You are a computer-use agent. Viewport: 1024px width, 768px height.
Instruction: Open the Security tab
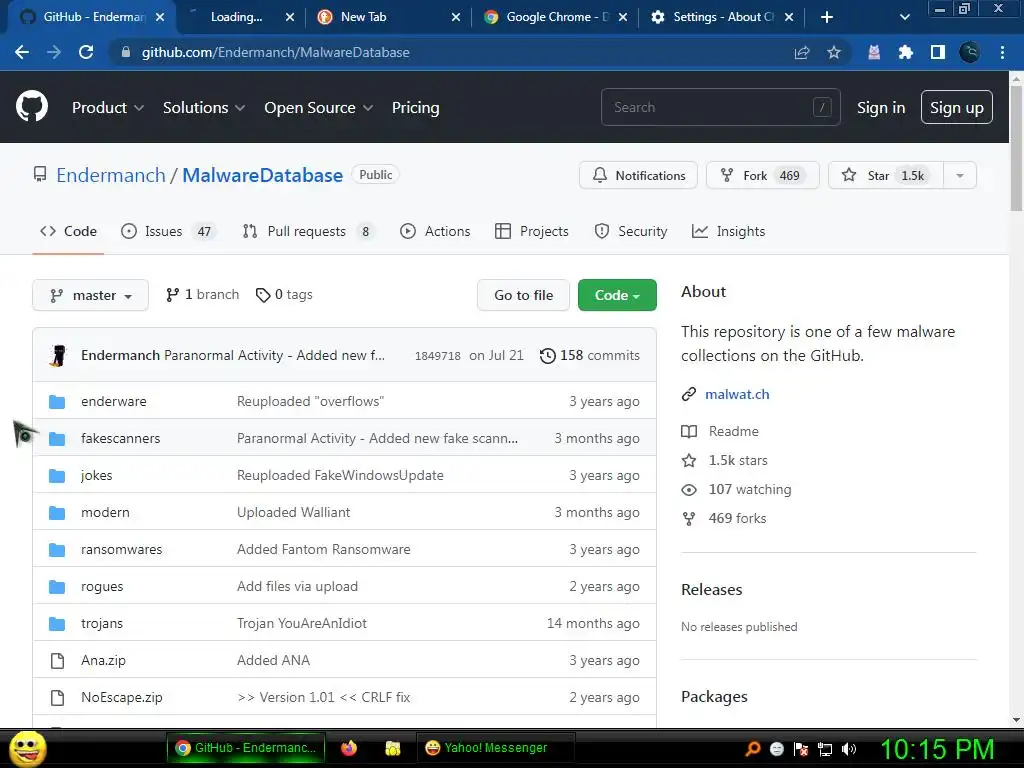(631, 231)
